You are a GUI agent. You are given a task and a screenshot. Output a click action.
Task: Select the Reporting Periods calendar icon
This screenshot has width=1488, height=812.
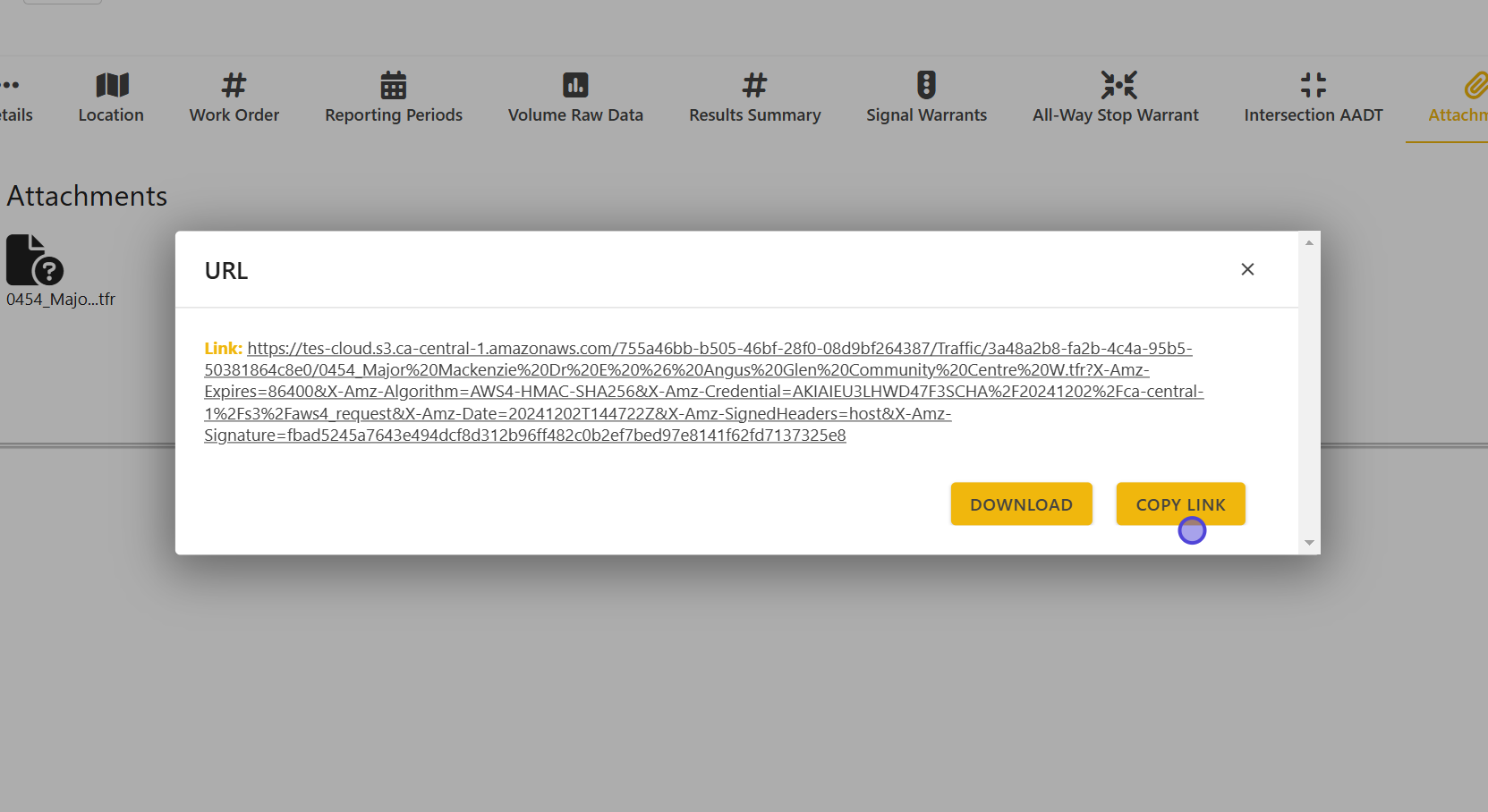(x=393, y=85)
